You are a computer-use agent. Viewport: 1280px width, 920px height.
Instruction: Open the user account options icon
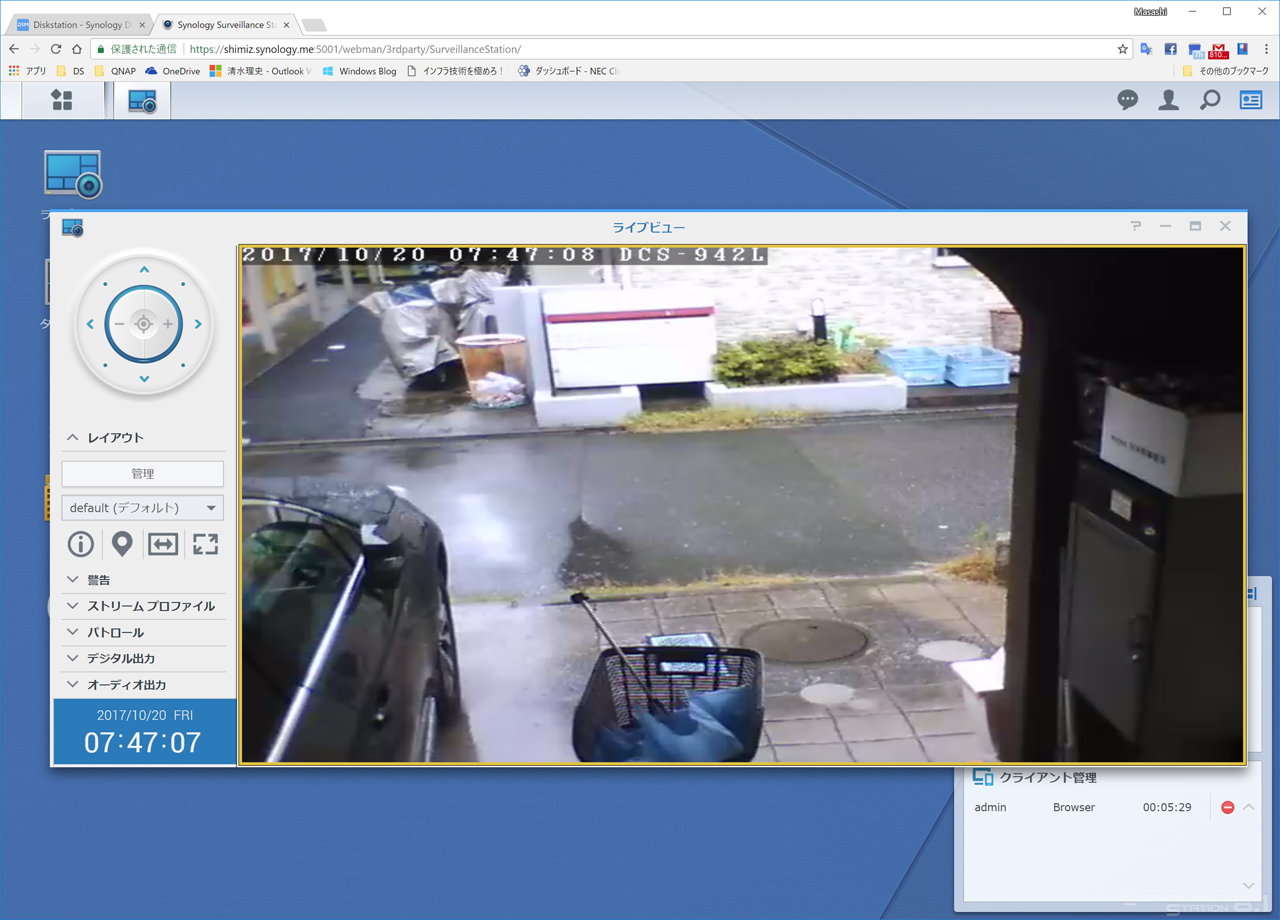(1168, 100)
